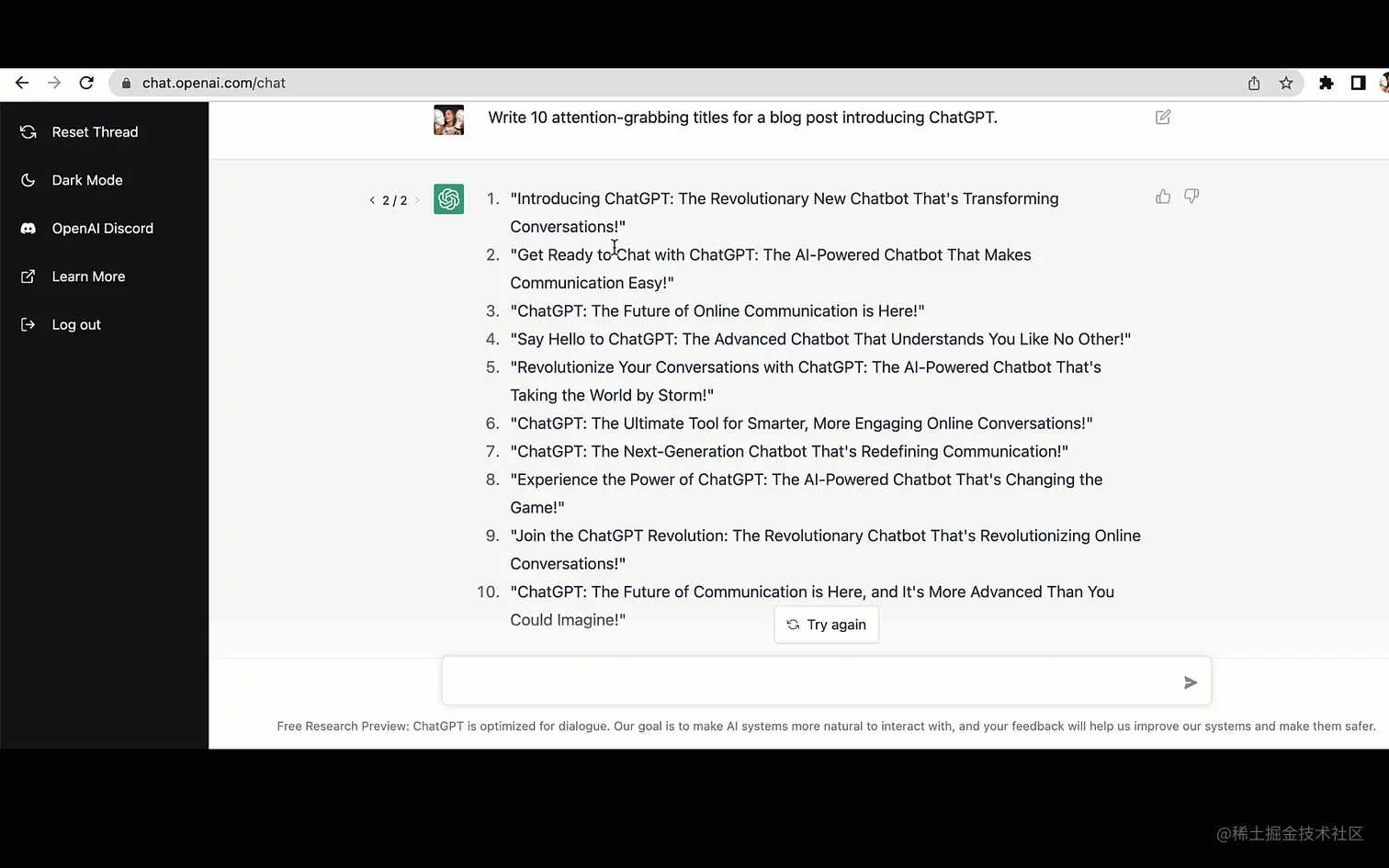Edit the prompt with pencil icon
The height and width of the screenshot is (868, 1389).
pos(1163,117)
